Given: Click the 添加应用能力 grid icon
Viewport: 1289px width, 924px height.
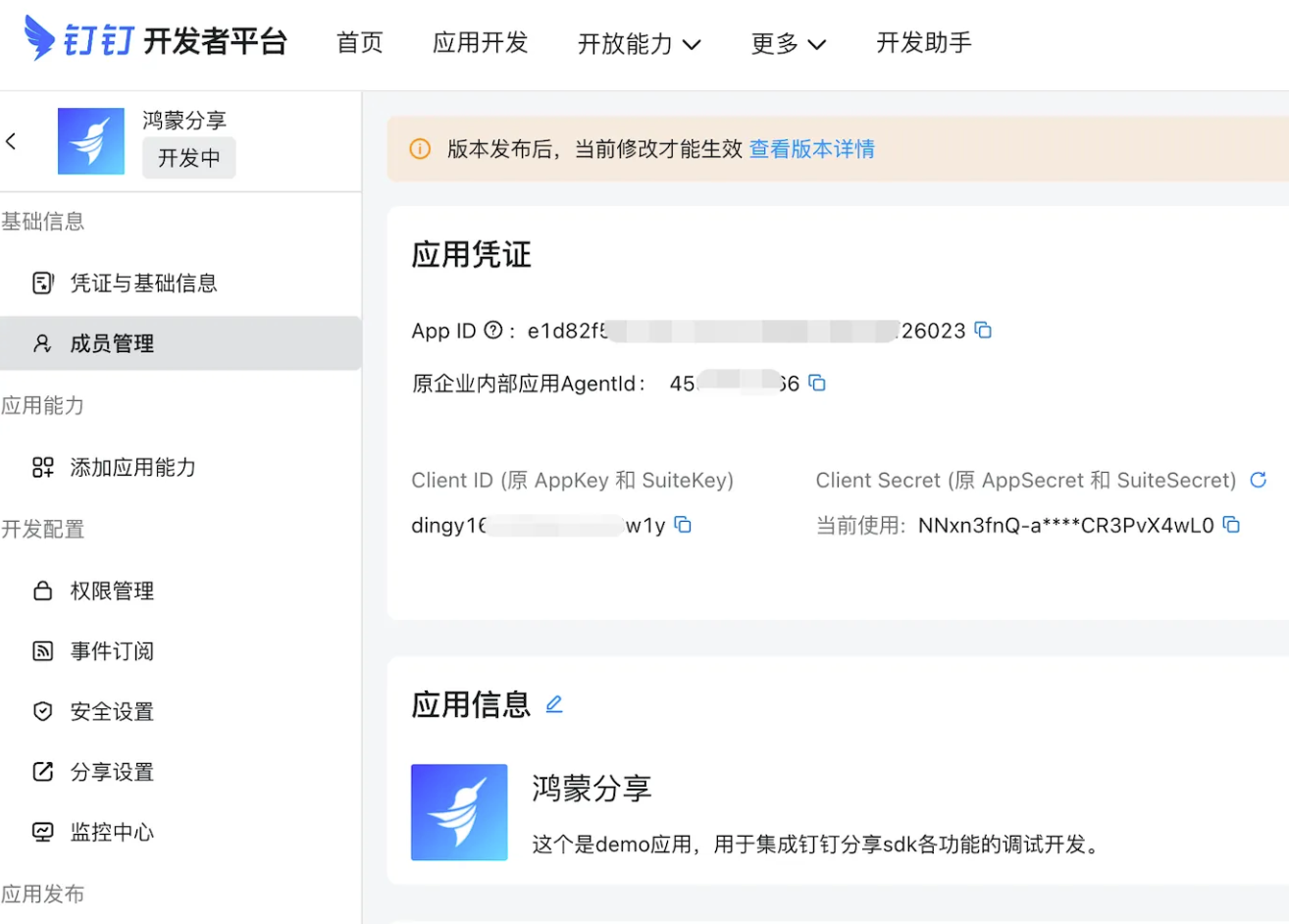Looking at the screenshot, I should point(43,467).
